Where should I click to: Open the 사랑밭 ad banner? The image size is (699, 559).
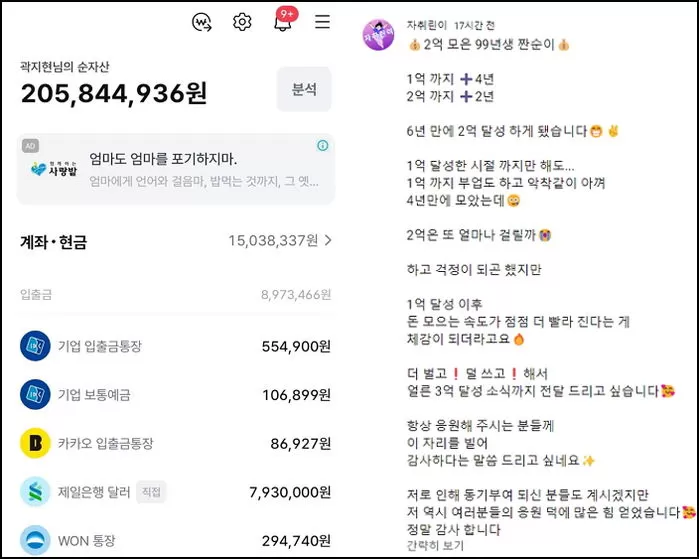(176, 170)
